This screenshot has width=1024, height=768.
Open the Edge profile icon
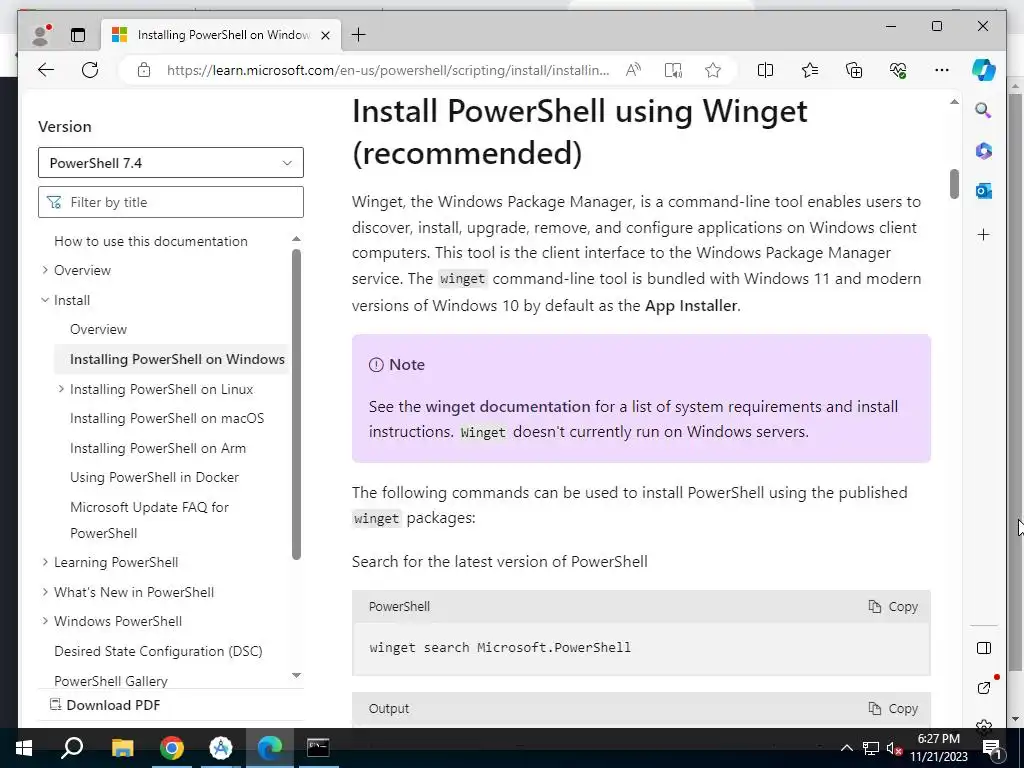click(41, 35)
